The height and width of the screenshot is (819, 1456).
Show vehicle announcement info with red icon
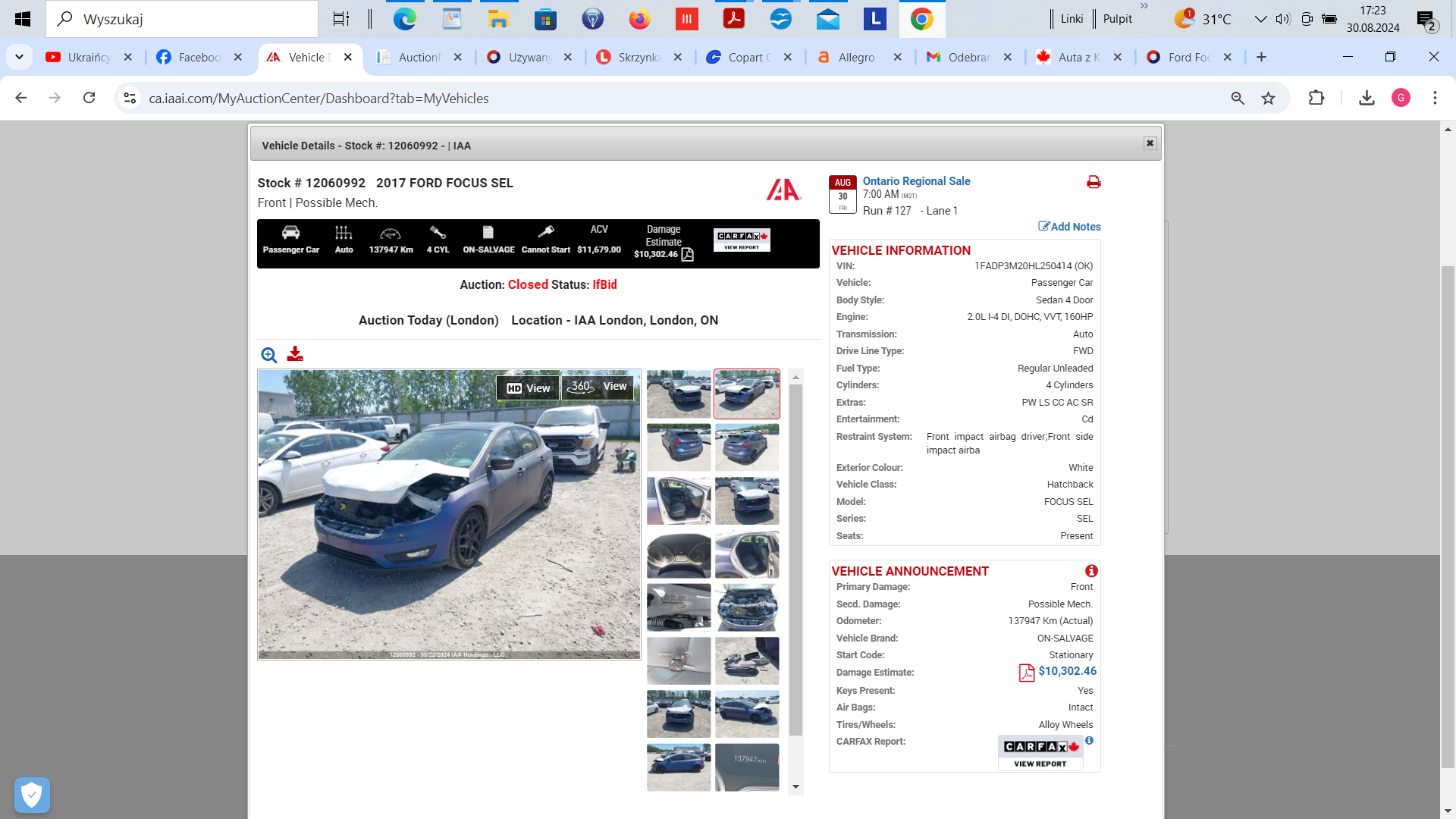coord(1091,571)
